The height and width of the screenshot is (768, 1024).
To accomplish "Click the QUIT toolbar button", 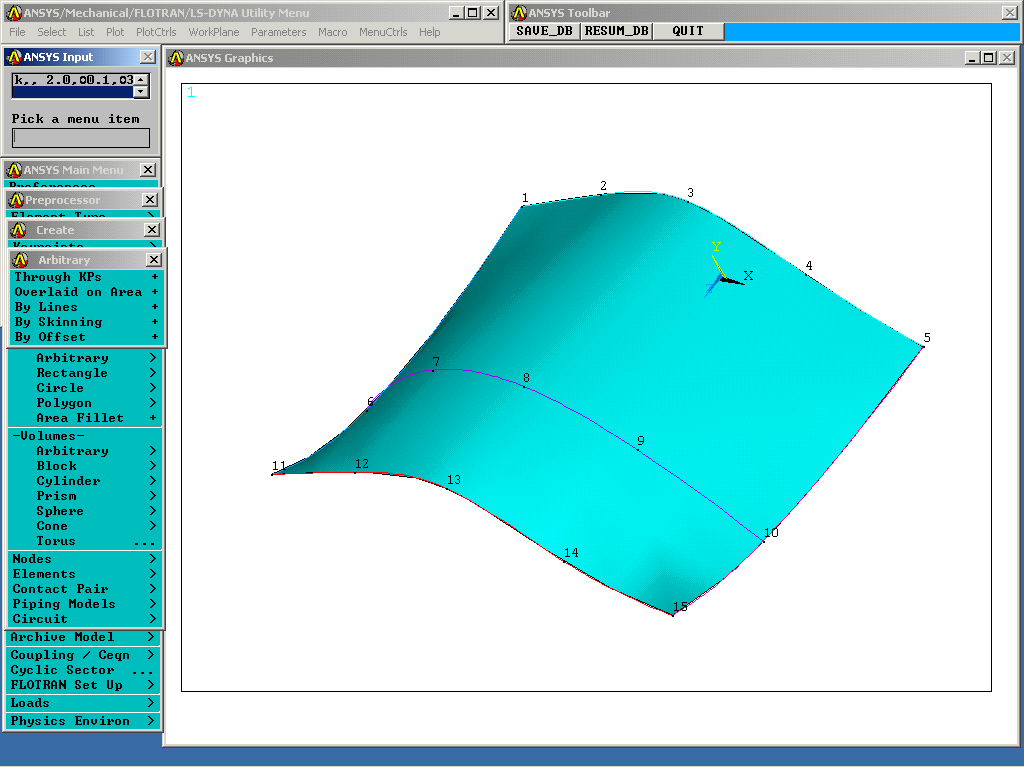I will pyautogui.click(x=688, y=31).
